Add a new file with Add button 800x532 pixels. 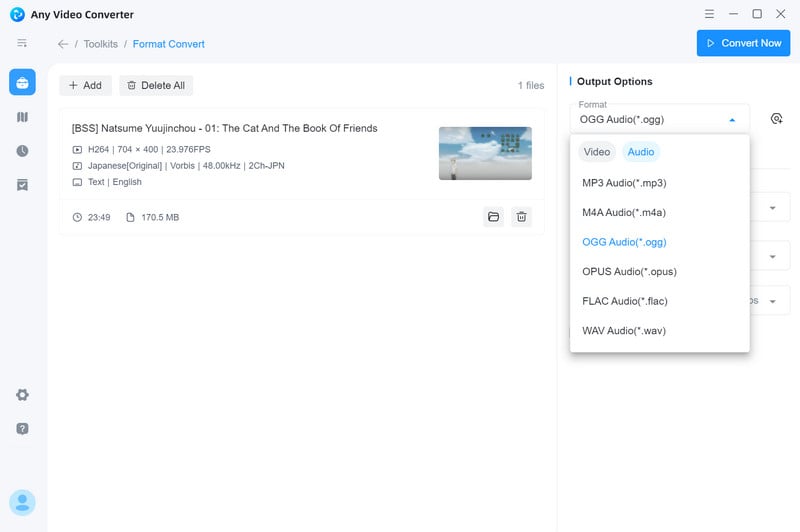pos(85,85)
